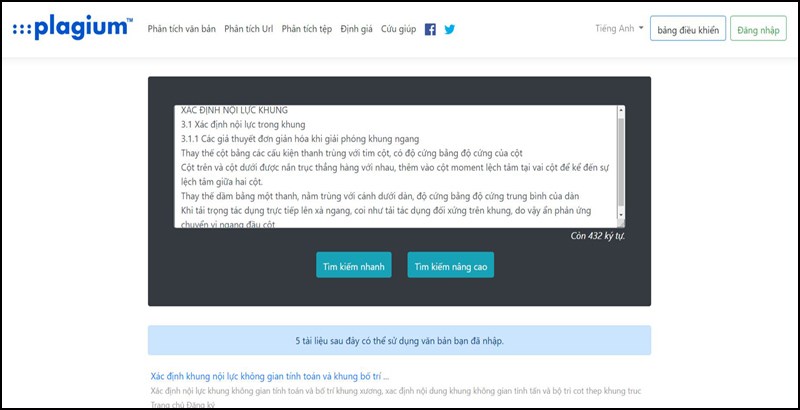
Task: Click the text box vertical scrollbar thumb
Action: [x=621, y=162]
